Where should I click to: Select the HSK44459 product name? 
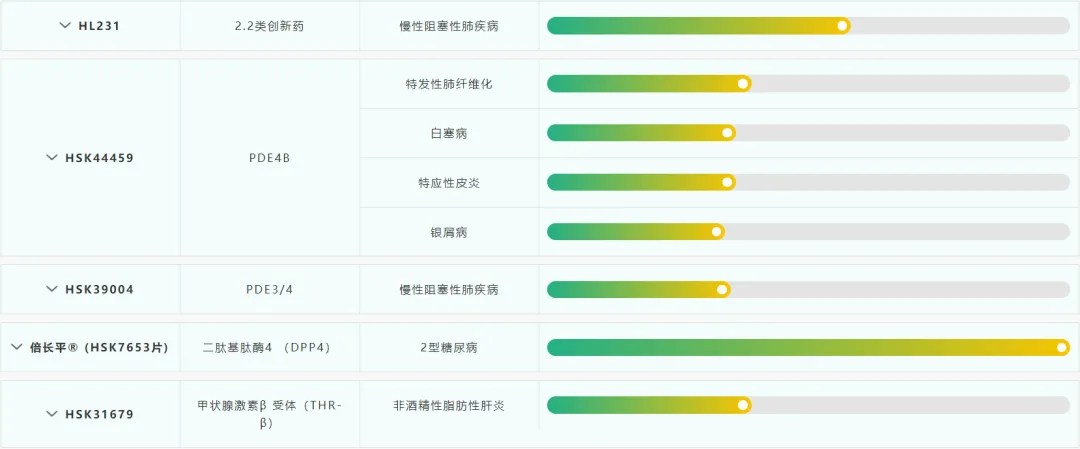point(99,158)
